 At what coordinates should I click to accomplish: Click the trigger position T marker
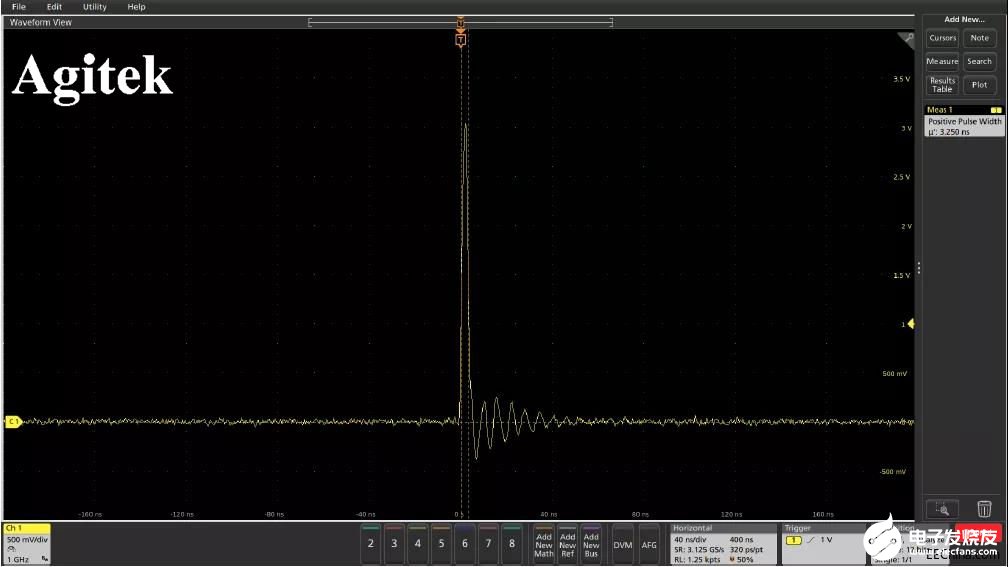point(460,40)
